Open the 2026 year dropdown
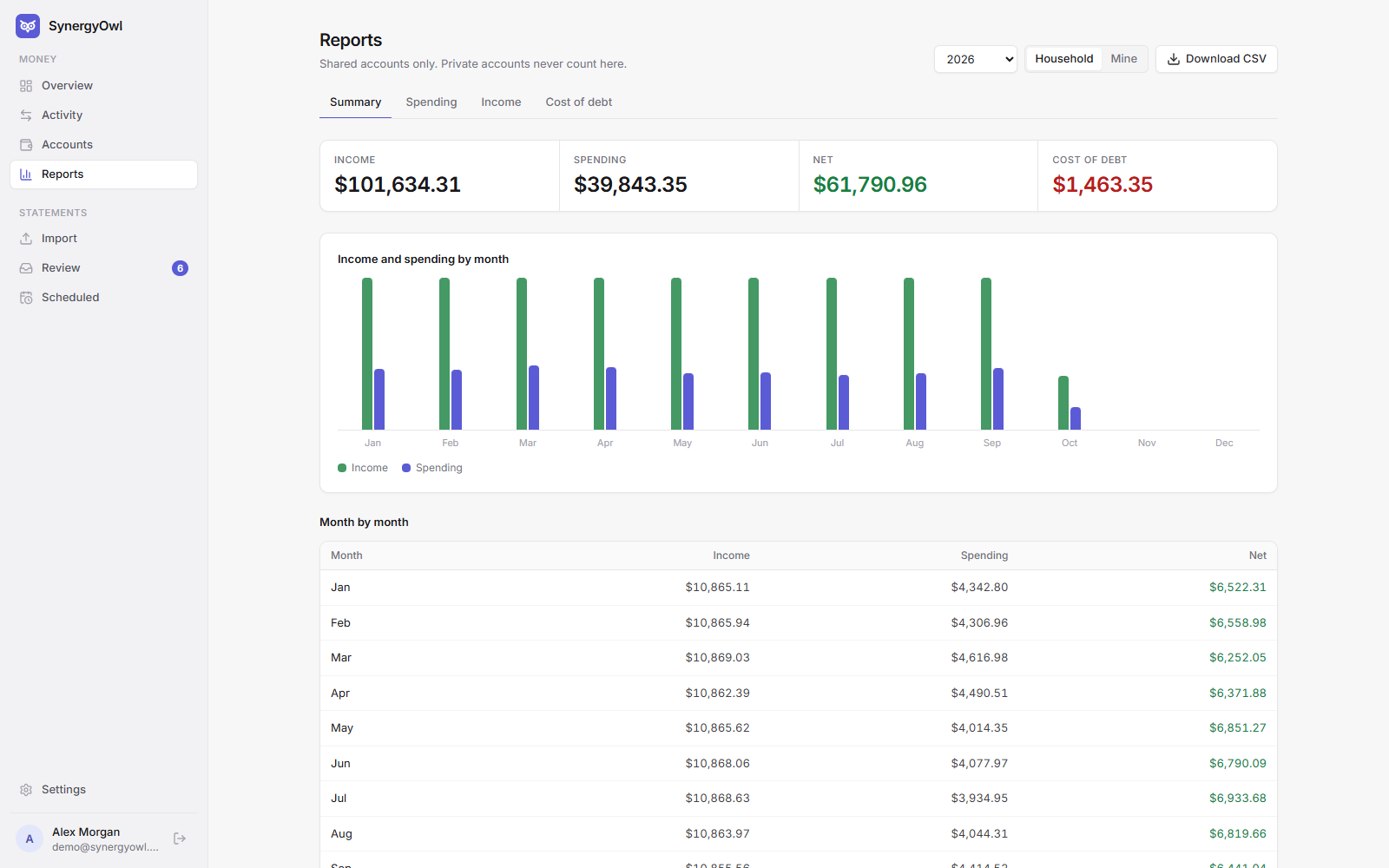This screenshot has width=1389, height=868. (x=976, y=59)
